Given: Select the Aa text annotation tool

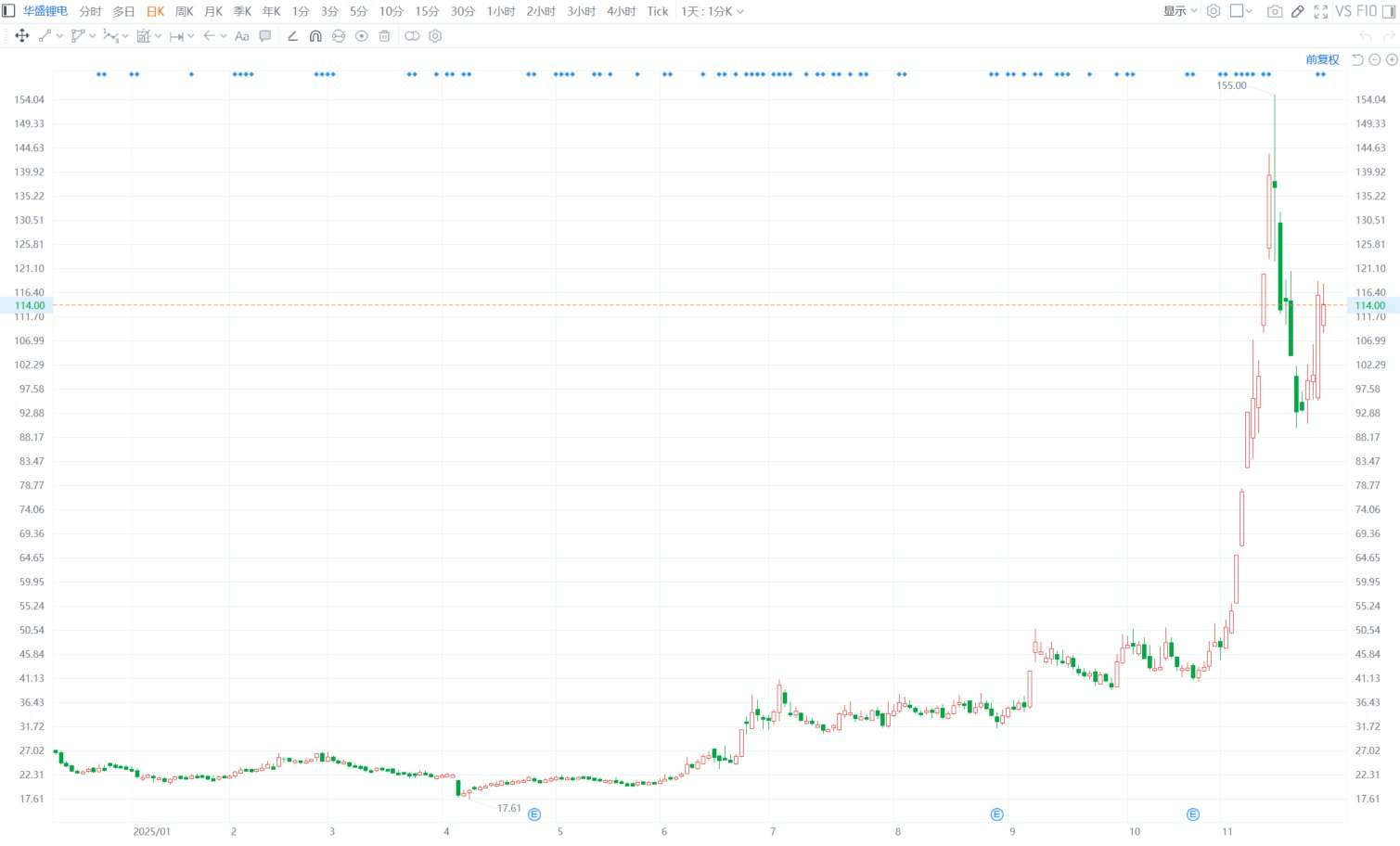Looking at the screenshot, I should click(x=242, y=36).
